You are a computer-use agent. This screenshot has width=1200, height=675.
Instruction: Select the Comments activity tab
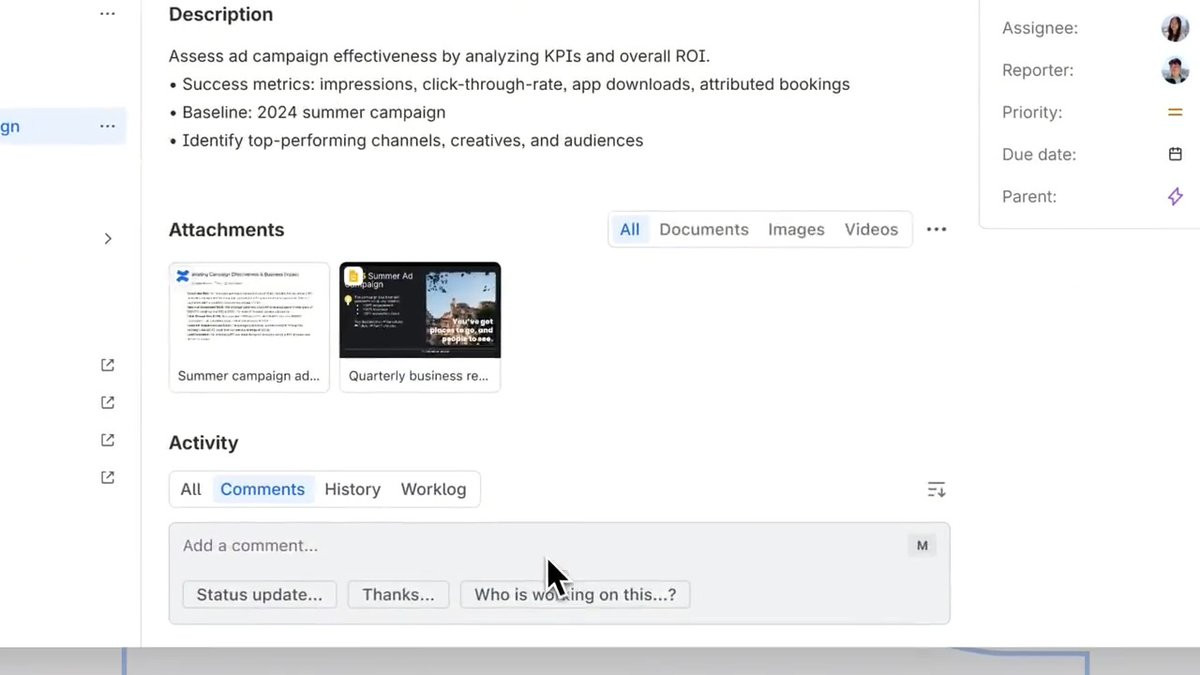[263, 489]
